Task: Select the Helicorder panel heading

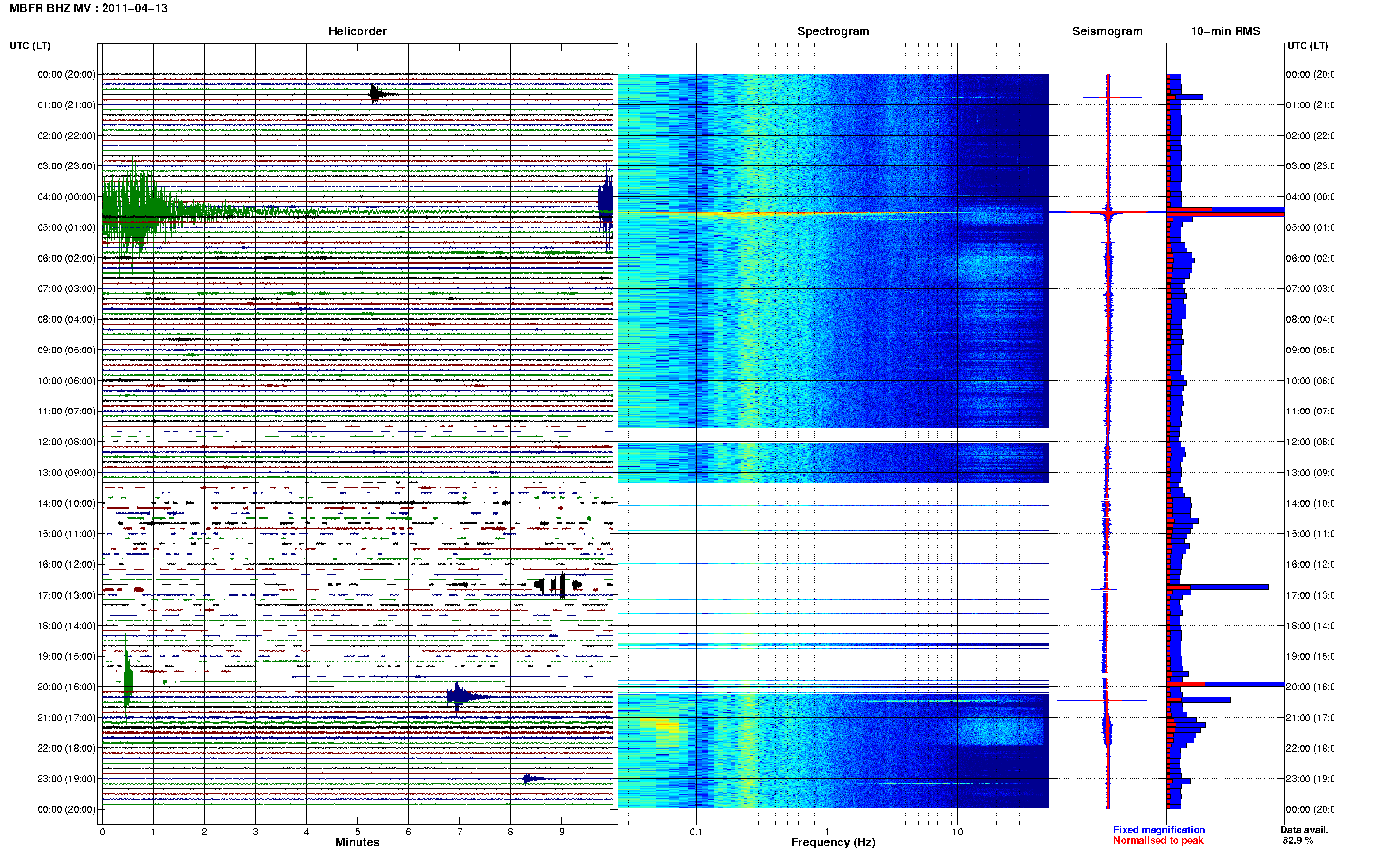Action: tap(357, 31)
